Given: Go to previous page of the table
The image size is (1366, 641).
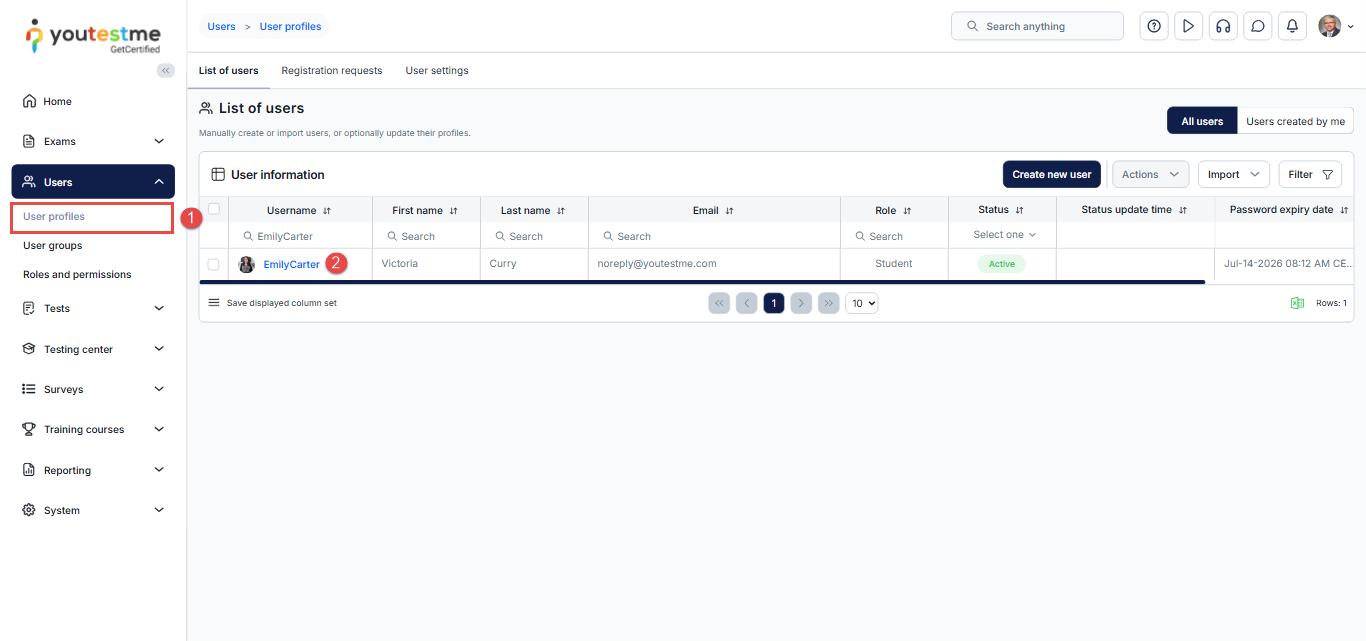Looking at the screenshot, I should pyautogui.click(x=746, y=303).
